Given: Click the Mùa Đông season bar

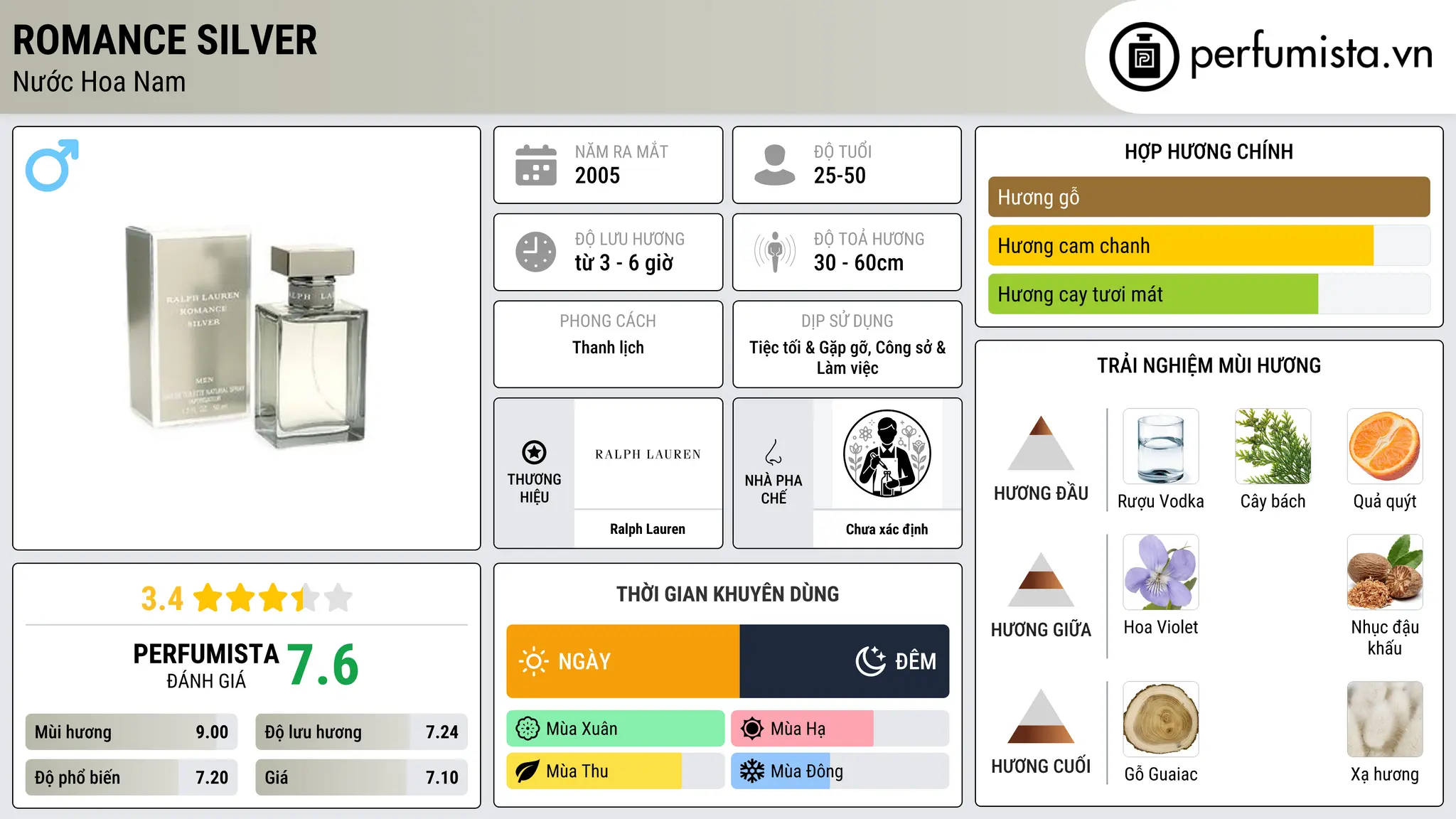Looking at the screenshot, I should click(840, 771).
